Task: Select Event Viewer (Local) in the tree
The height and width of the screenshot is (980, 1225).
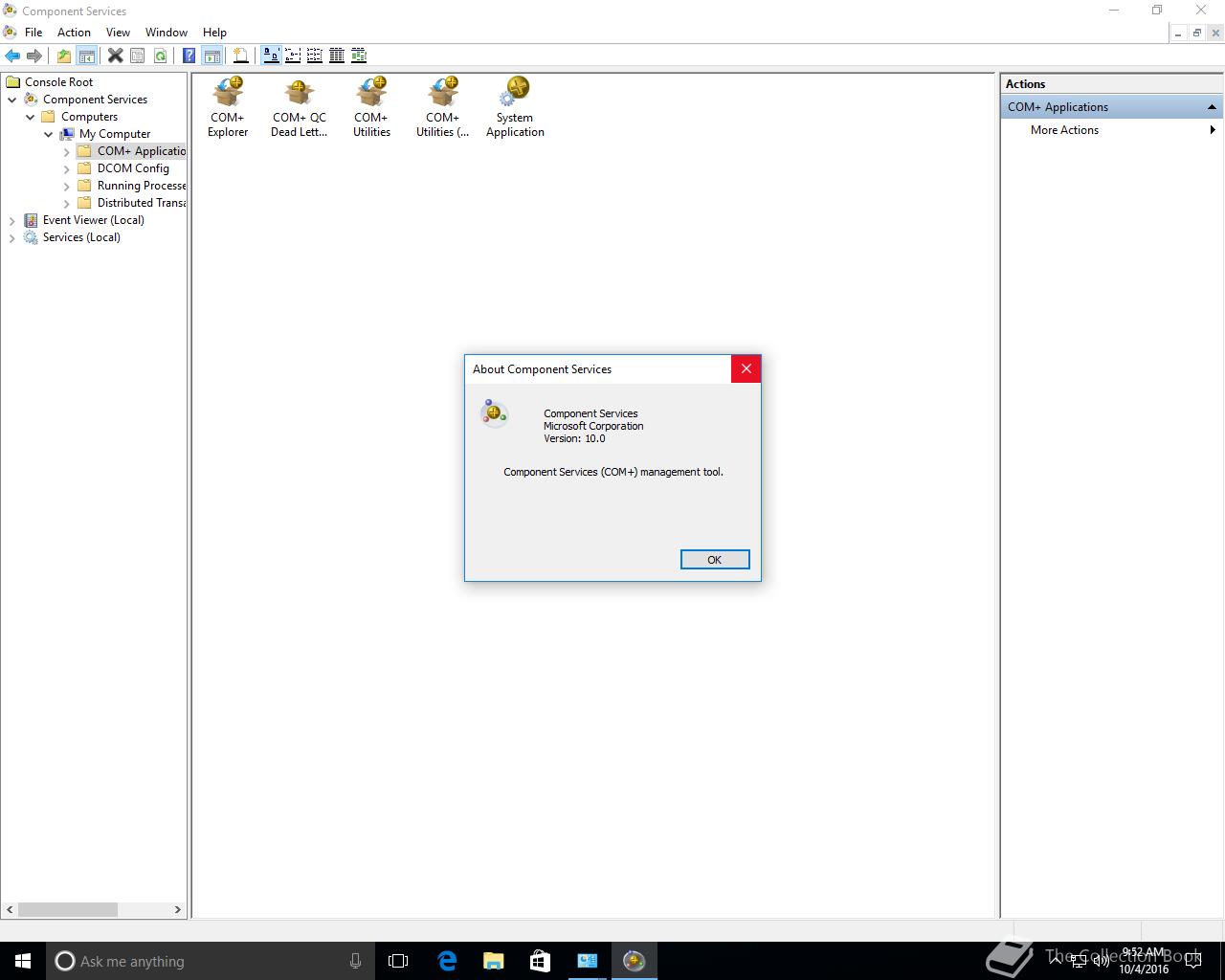Action: 94,220
